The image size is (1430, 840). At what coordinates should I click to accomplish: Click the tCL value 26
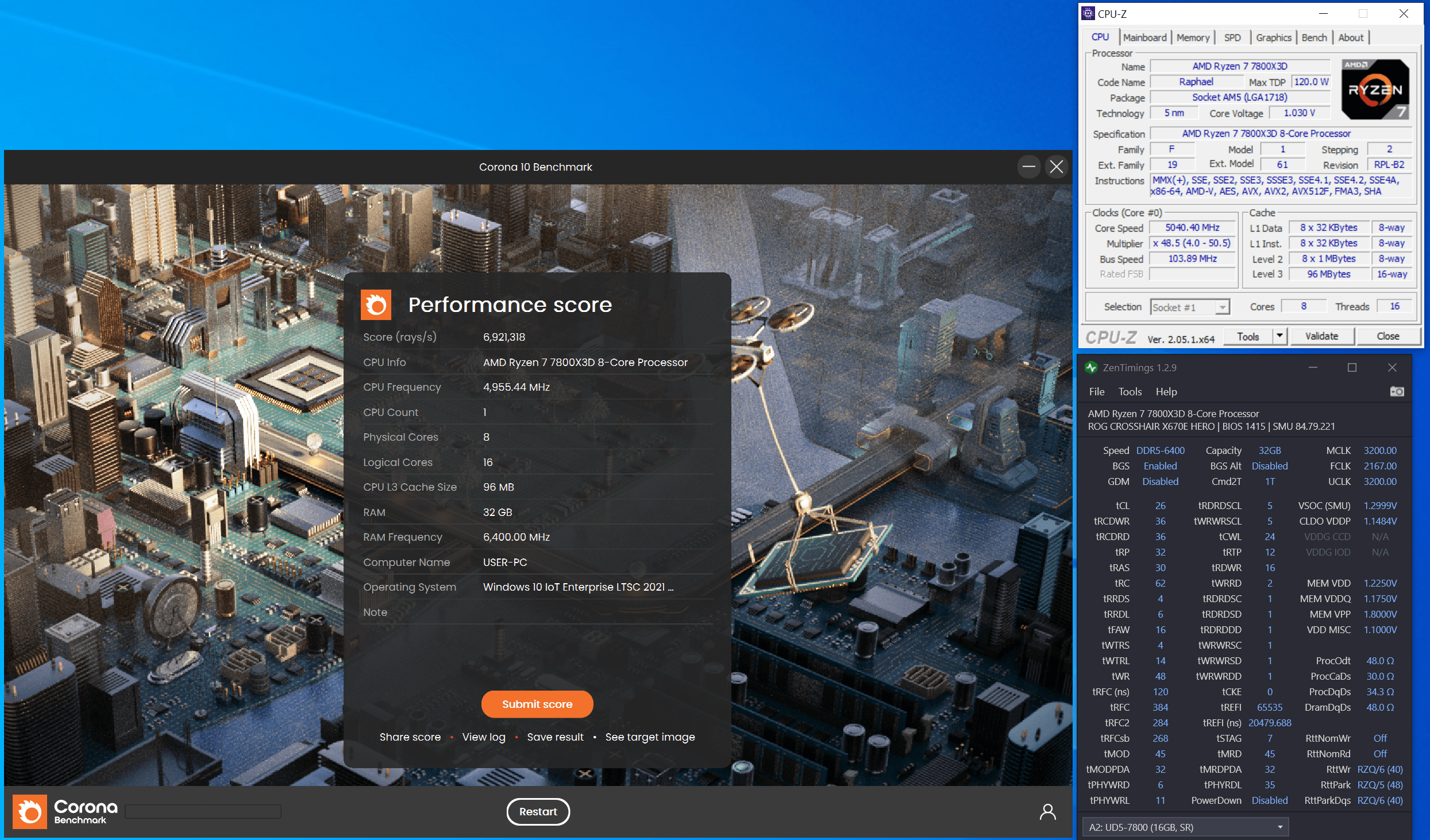[x=1161, y=506]
